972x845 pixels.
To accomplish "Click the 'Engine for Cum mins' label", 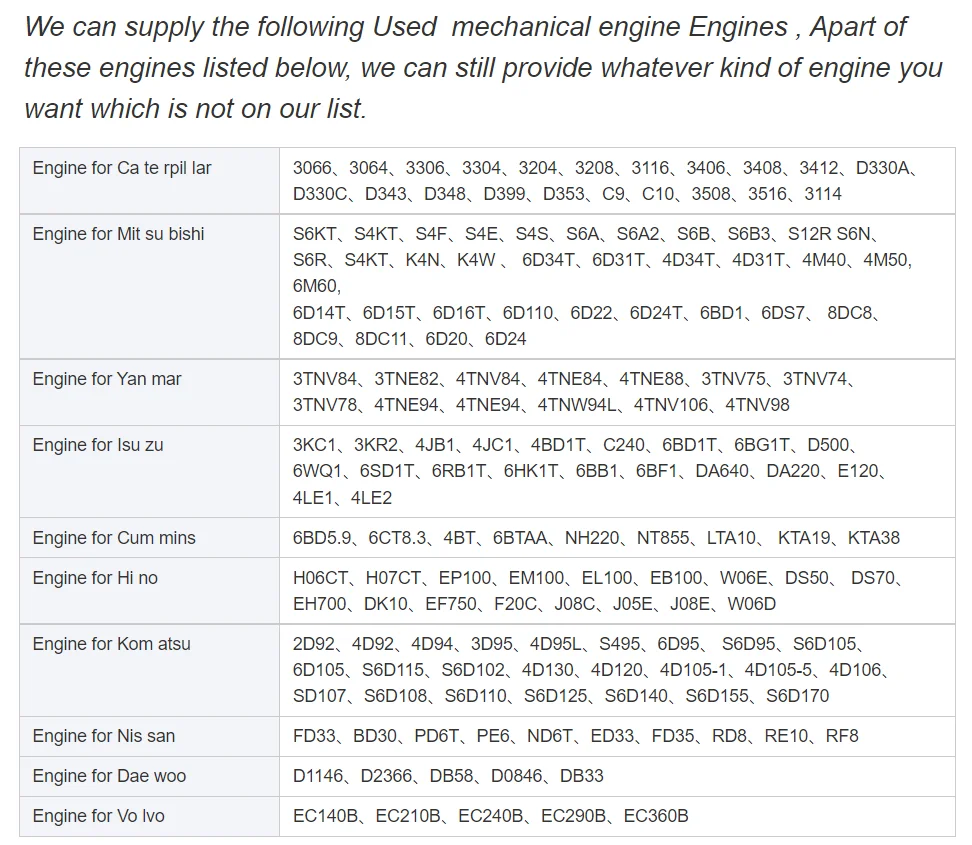I will [x=114, y=538].
